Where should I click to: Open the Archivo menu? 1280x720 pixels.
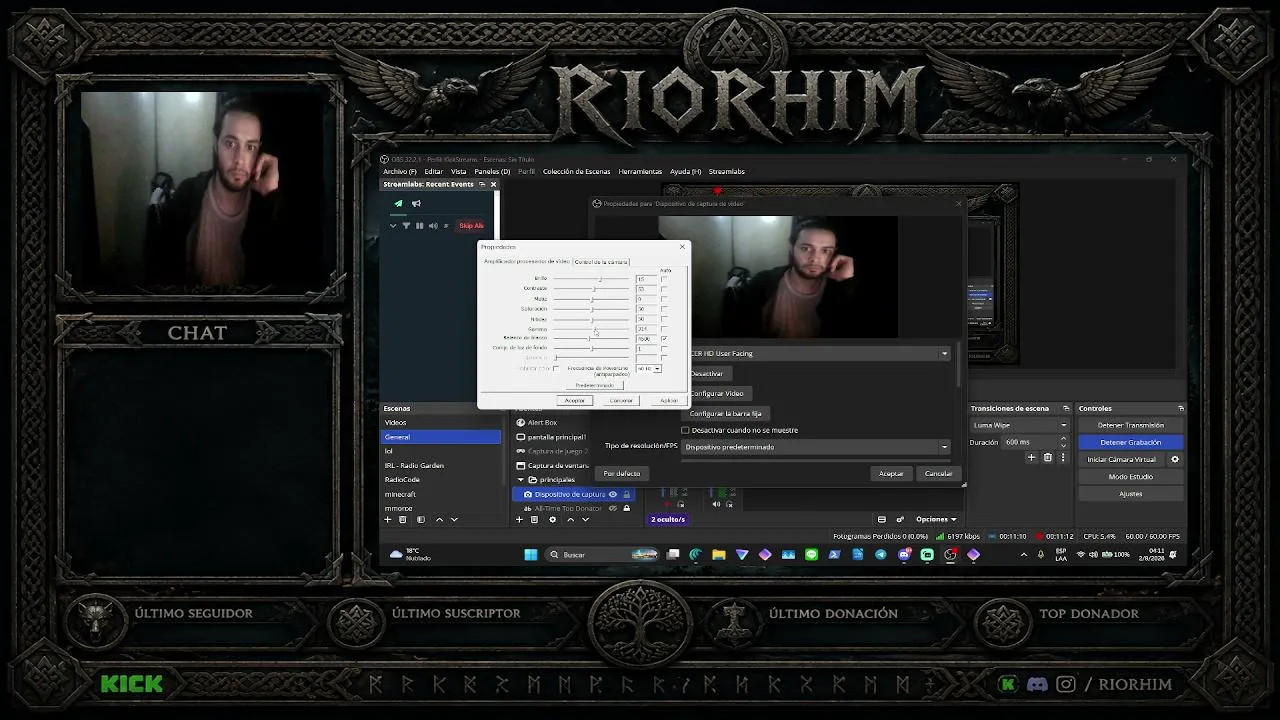tap(400, 171)
